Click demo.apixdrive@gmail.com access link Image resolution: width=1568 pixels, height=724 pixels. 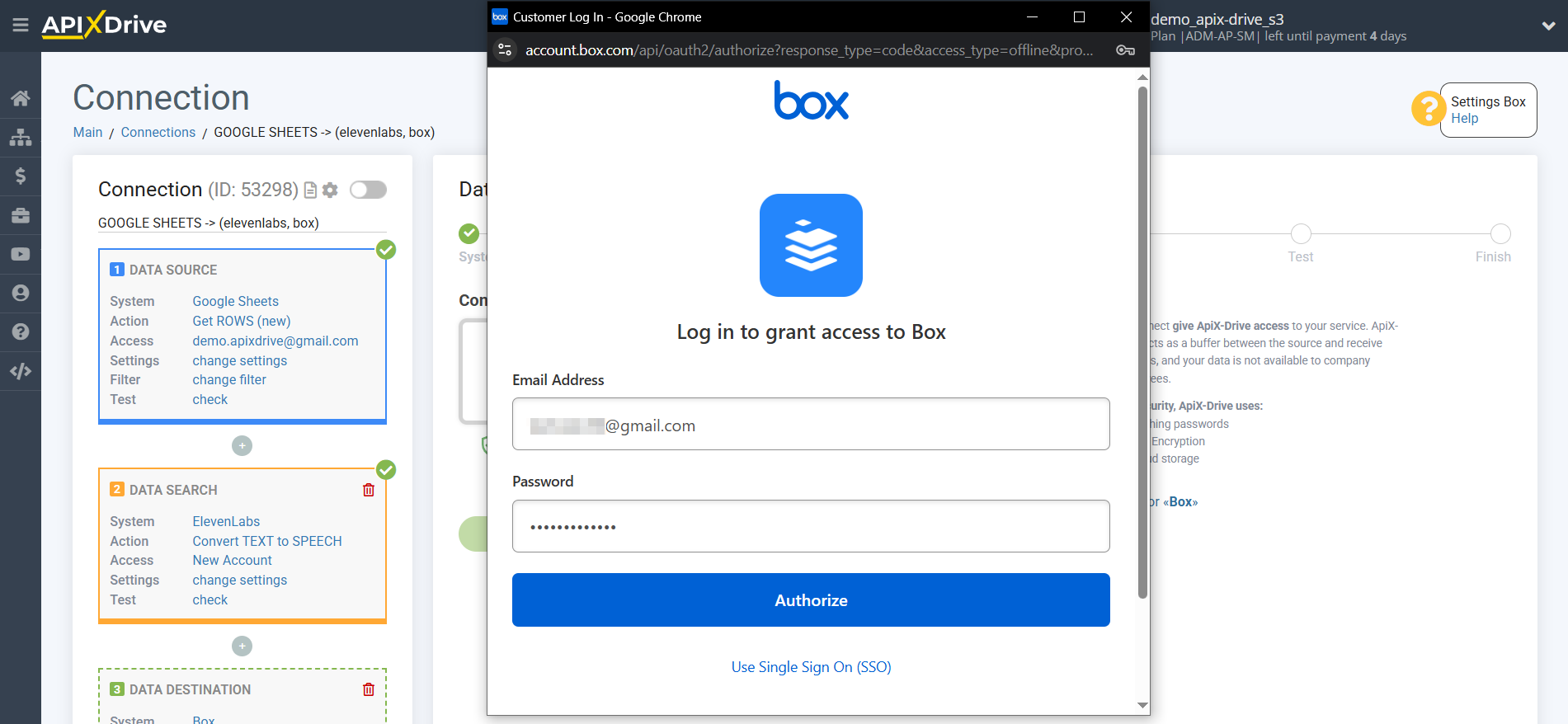275,341
